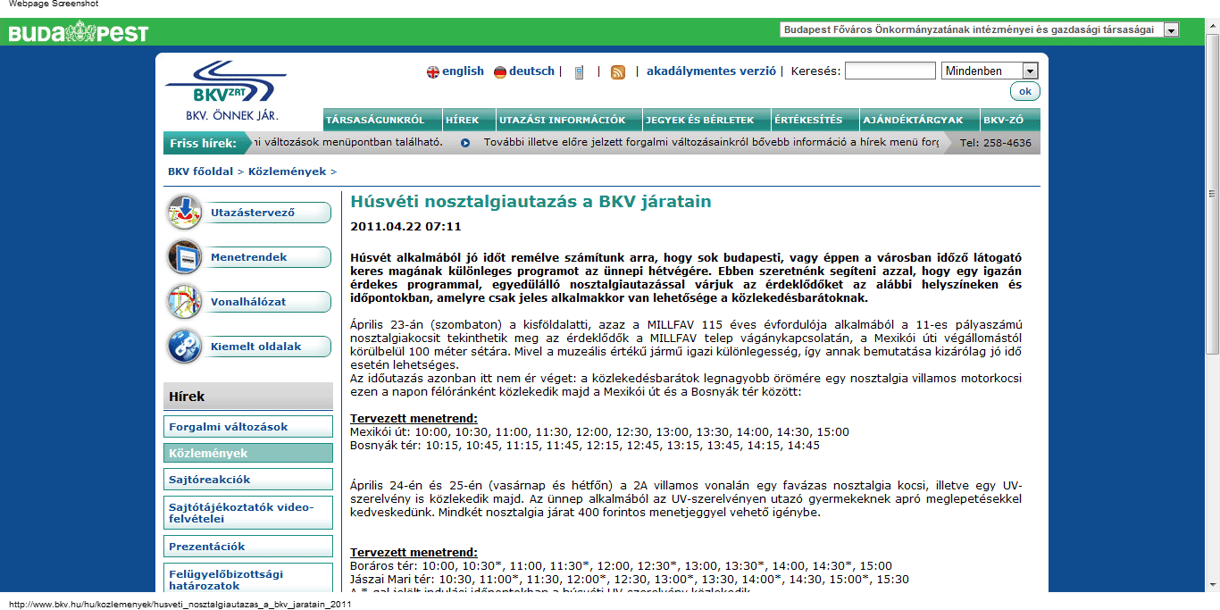The width and height of the screenshot is (1220, 610).
Task: Open Felügyelőbizottsági határozatok sidebar item
Action: coord(248,579)
